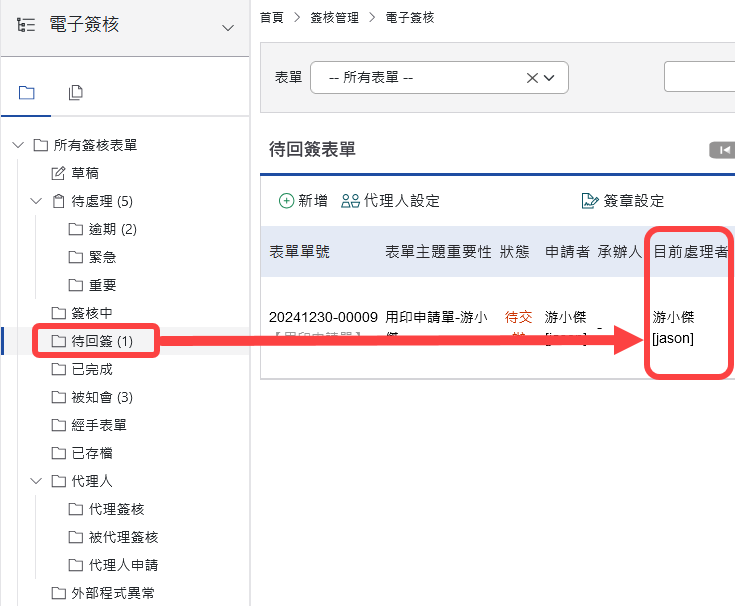Image resolution: width=735 pixels, height=606 pixels.
Task: Select the 緊急 folder label
Action: coord(102,257)
